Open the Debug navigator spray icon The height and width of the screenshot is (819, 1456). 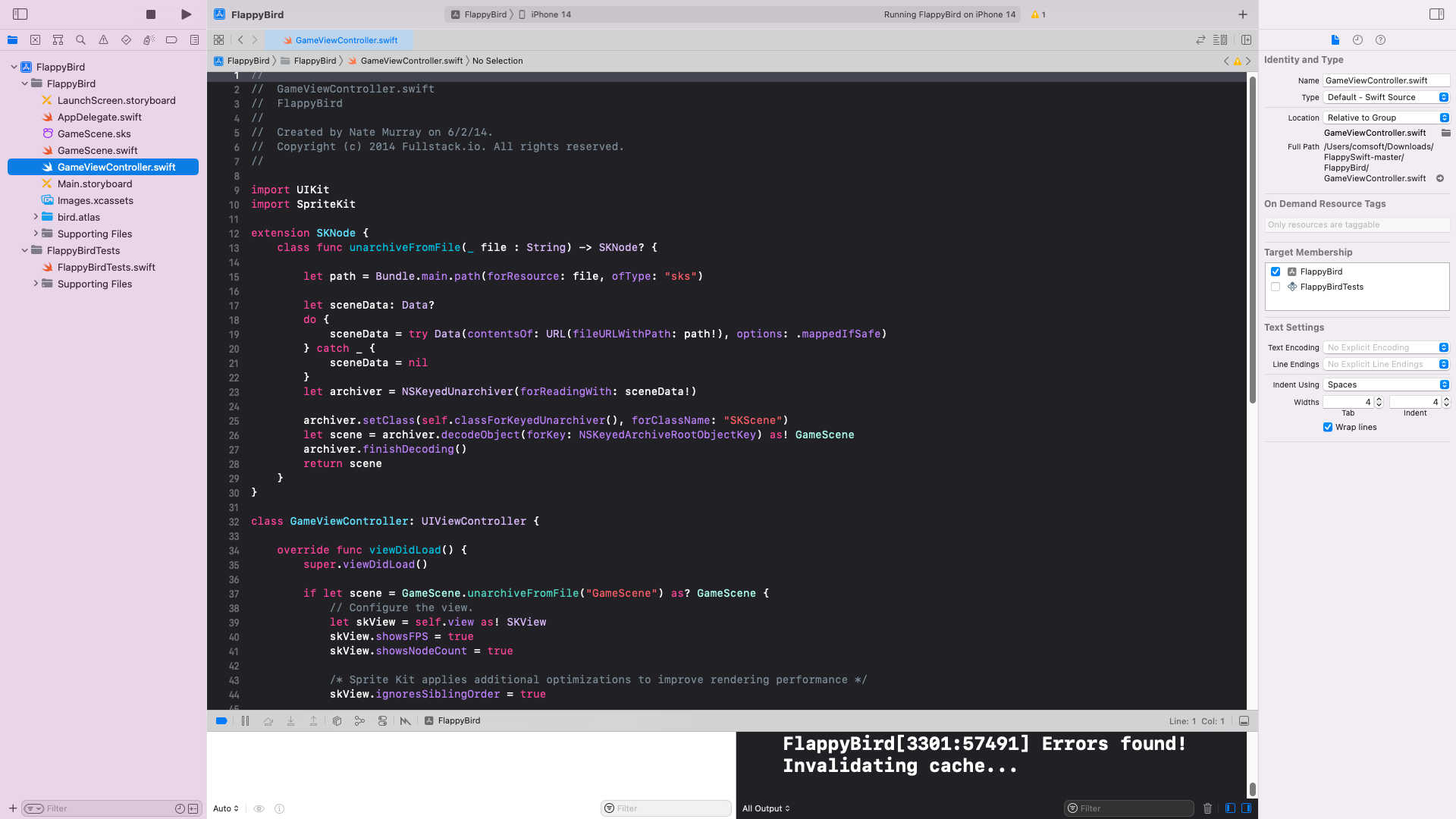pos(149,40)
